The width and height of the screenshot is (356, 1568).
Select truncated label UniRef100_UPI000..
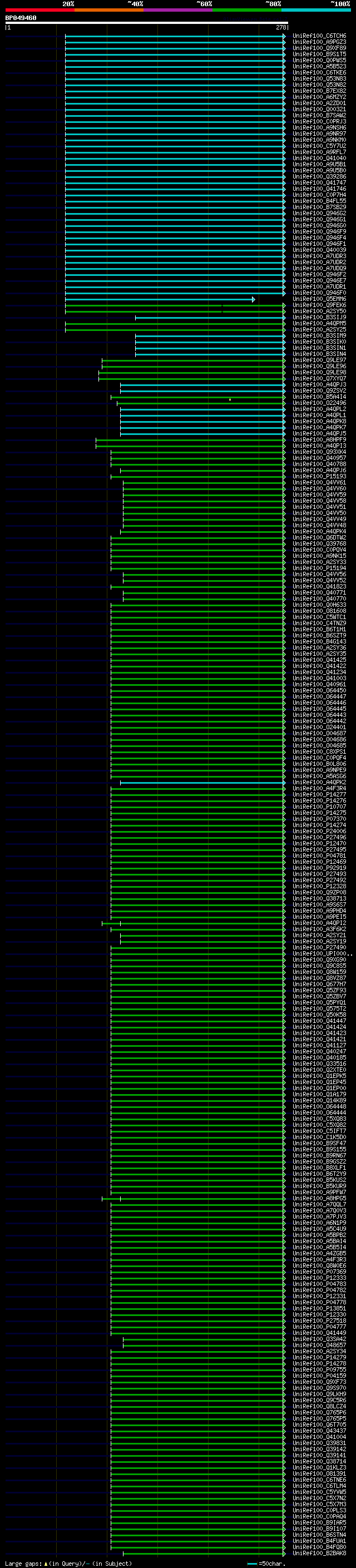322,954
